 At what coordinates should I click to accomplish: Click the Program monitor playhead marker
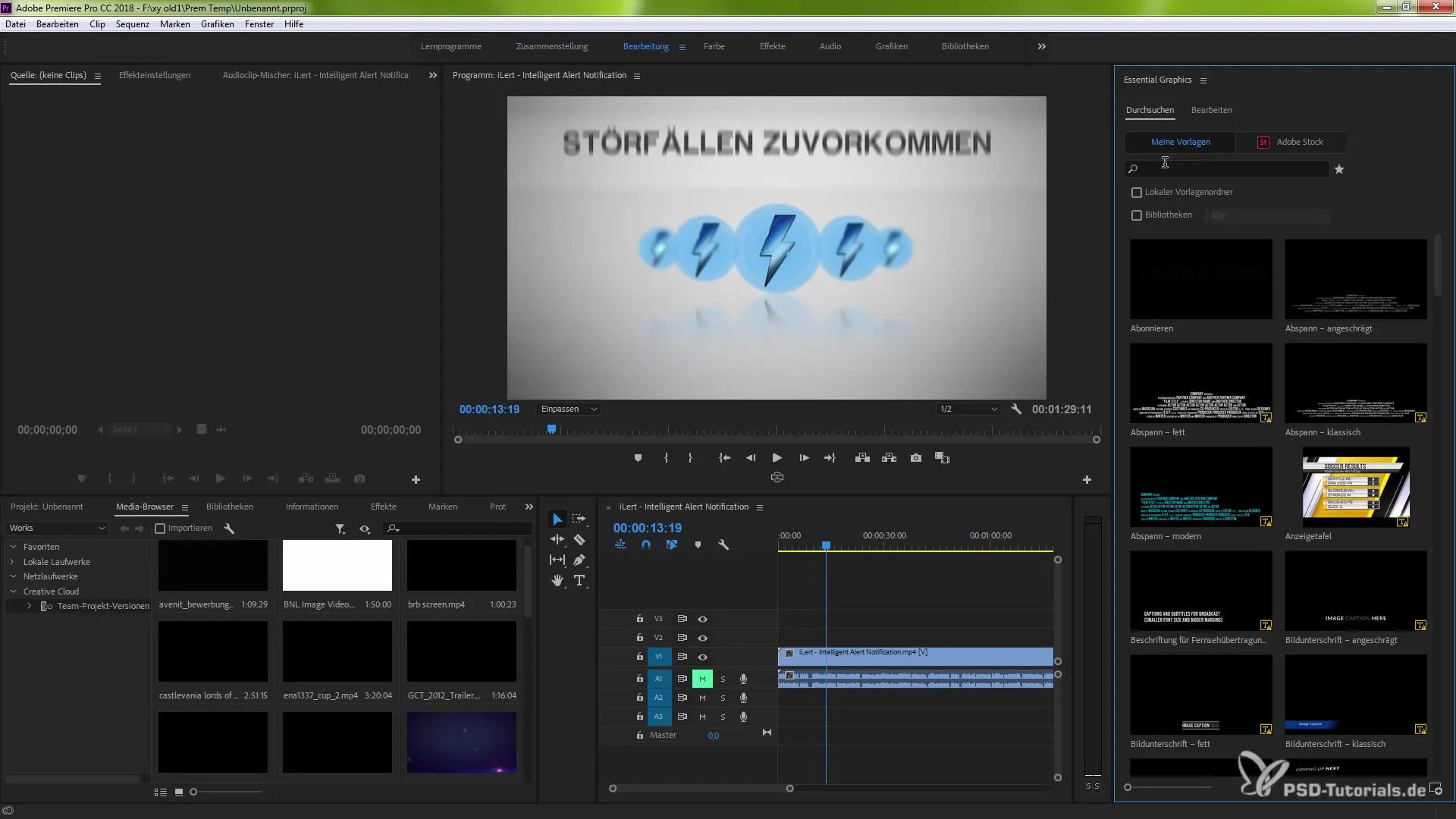coord(552,429)
